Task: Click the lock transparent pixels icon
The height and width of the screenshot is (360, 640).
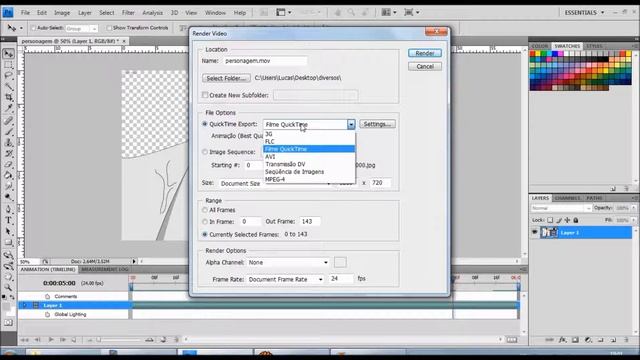Action: [550, 220]
